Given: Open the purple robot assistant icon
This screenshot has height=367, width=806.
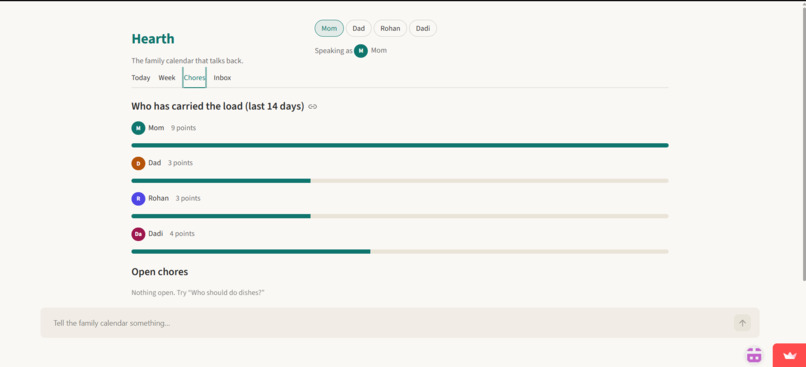Looking at the screenshot, I should pyautogui.click(x=754, y=355).
